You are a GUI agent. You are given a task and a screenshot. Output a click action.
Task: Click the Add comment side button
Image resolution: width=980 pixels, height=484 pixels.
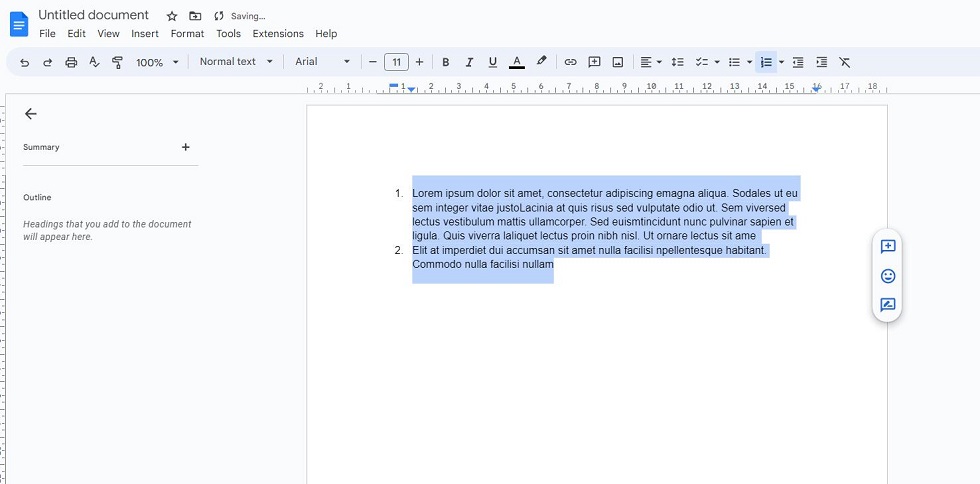888,246
